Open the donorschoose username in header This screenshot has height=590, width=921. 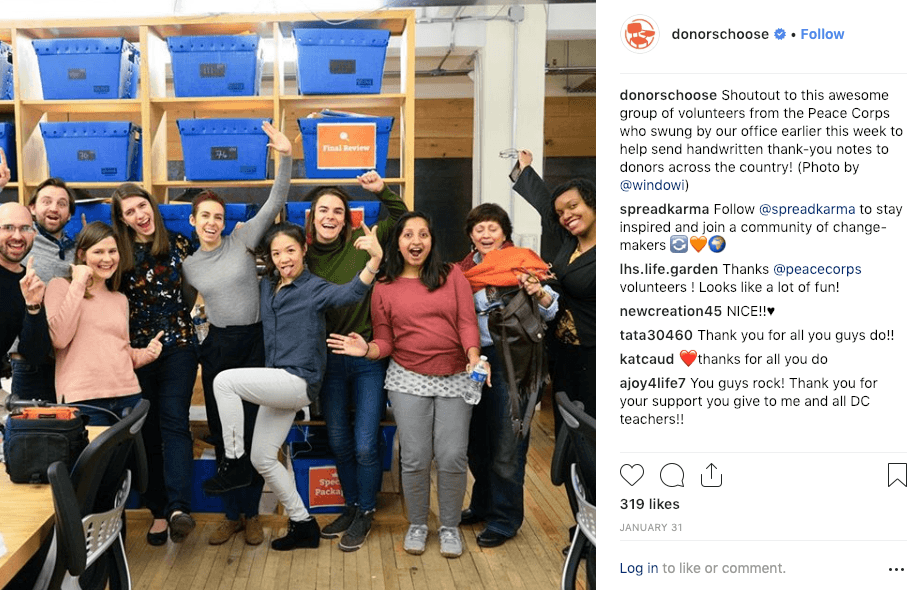[x=720, y=34]
